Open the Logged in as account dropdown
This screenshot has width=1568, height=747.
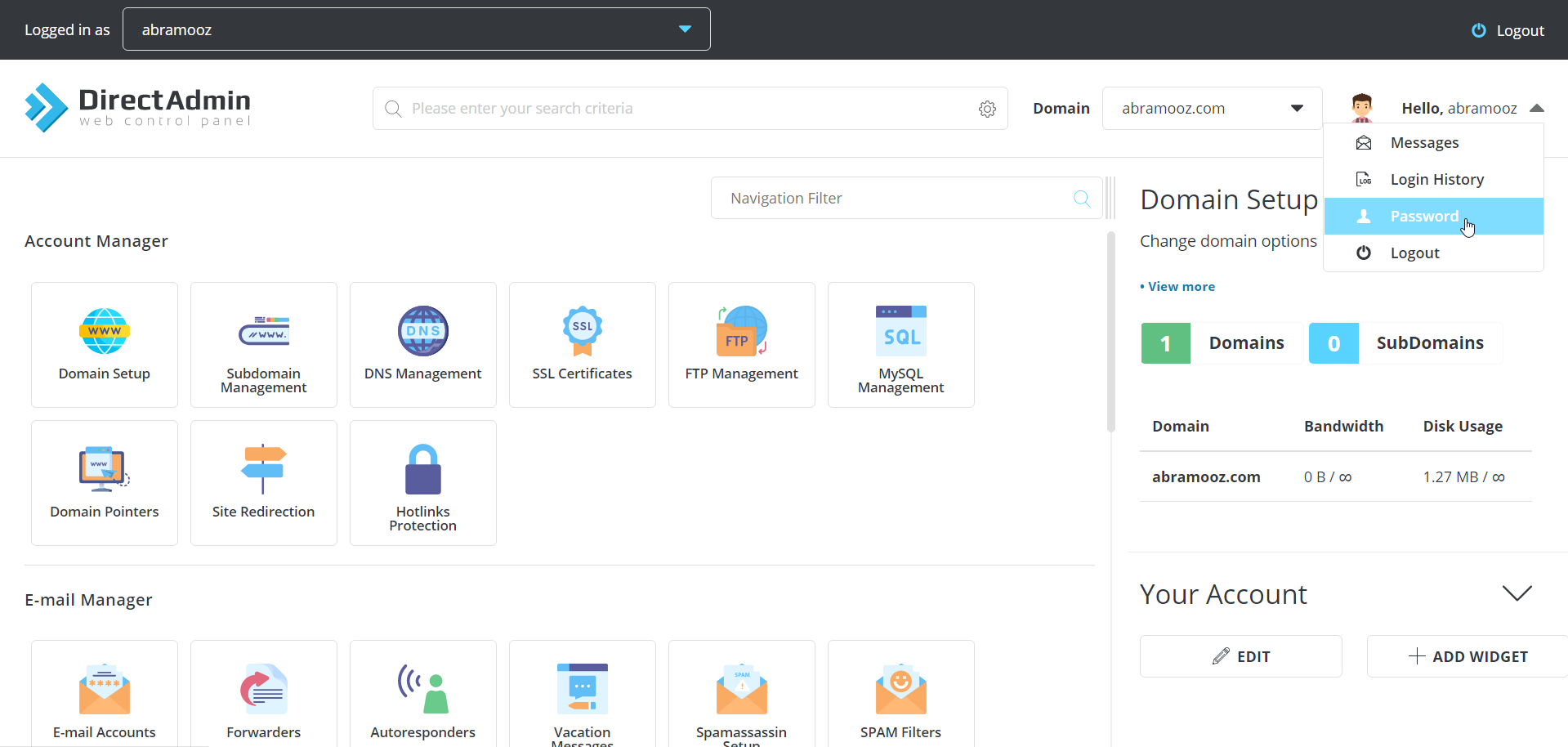(417, 29)
